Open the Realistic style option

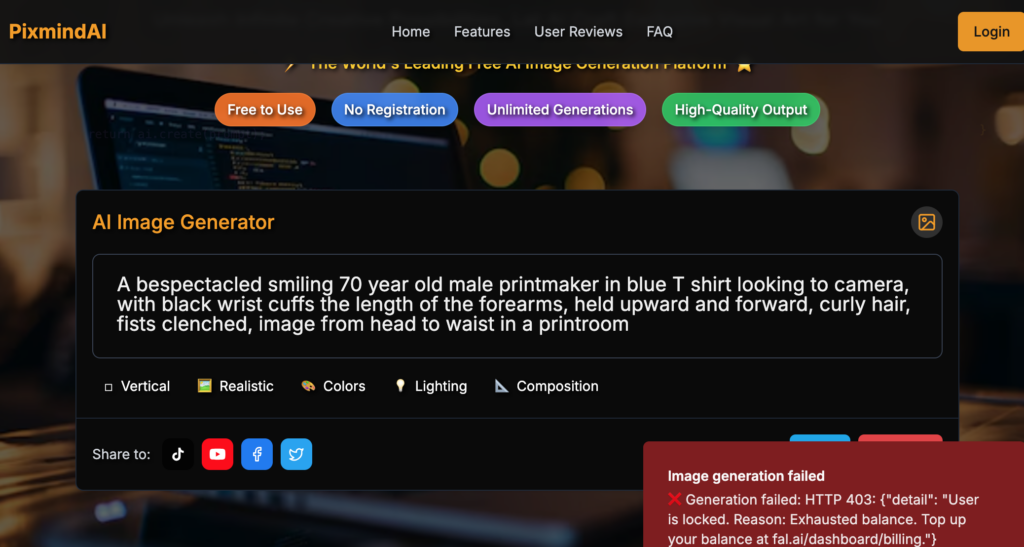click(236, 386)
